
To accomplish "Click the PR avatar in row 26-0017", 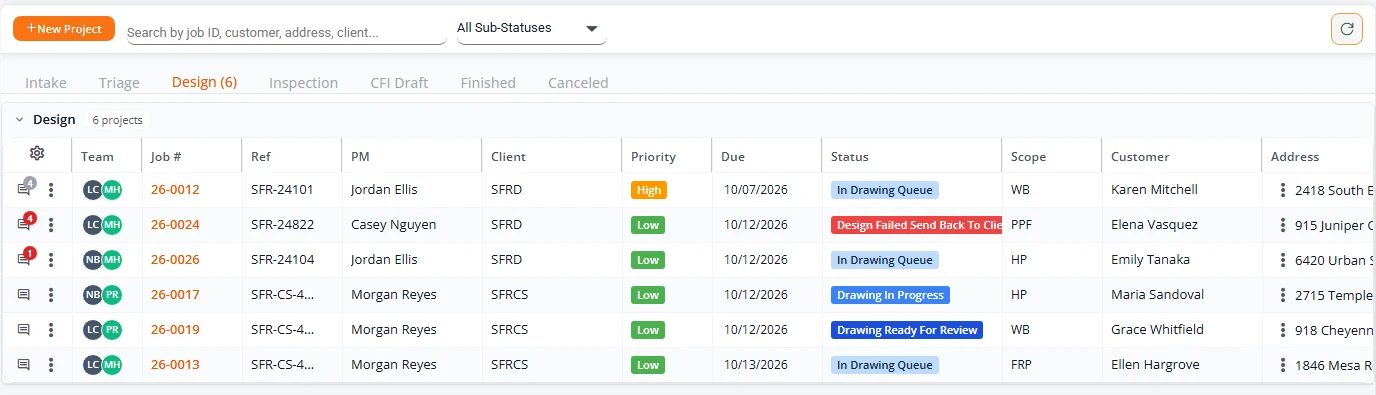I will pyautogui.click(x=112, y=295).
